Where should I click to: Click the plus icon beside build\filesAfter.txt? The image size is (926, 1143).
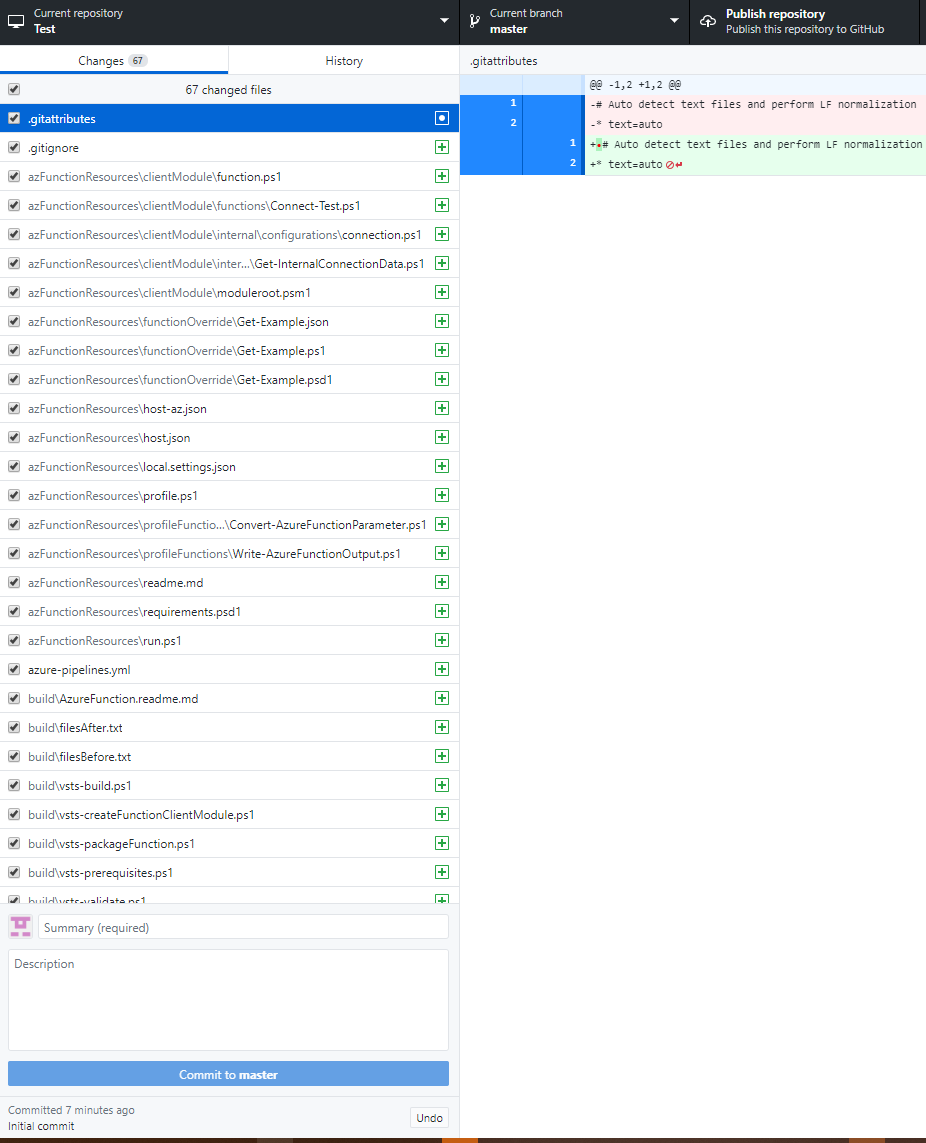441,727
